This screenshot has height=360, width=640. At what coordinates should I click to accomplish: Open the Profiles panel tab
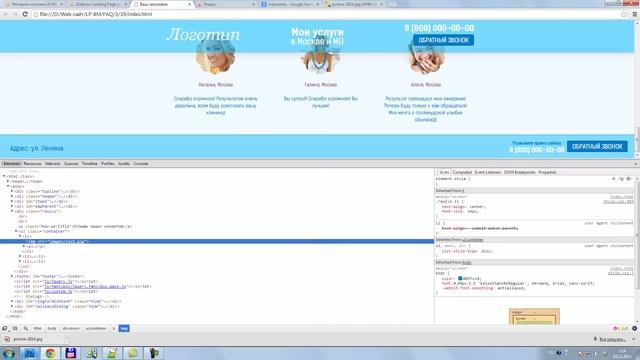108,164
